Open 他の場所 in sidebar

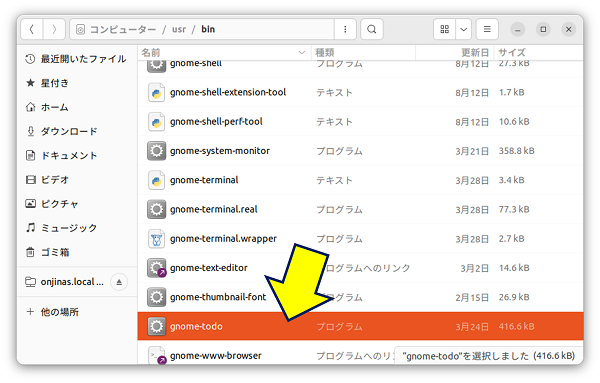76,312
